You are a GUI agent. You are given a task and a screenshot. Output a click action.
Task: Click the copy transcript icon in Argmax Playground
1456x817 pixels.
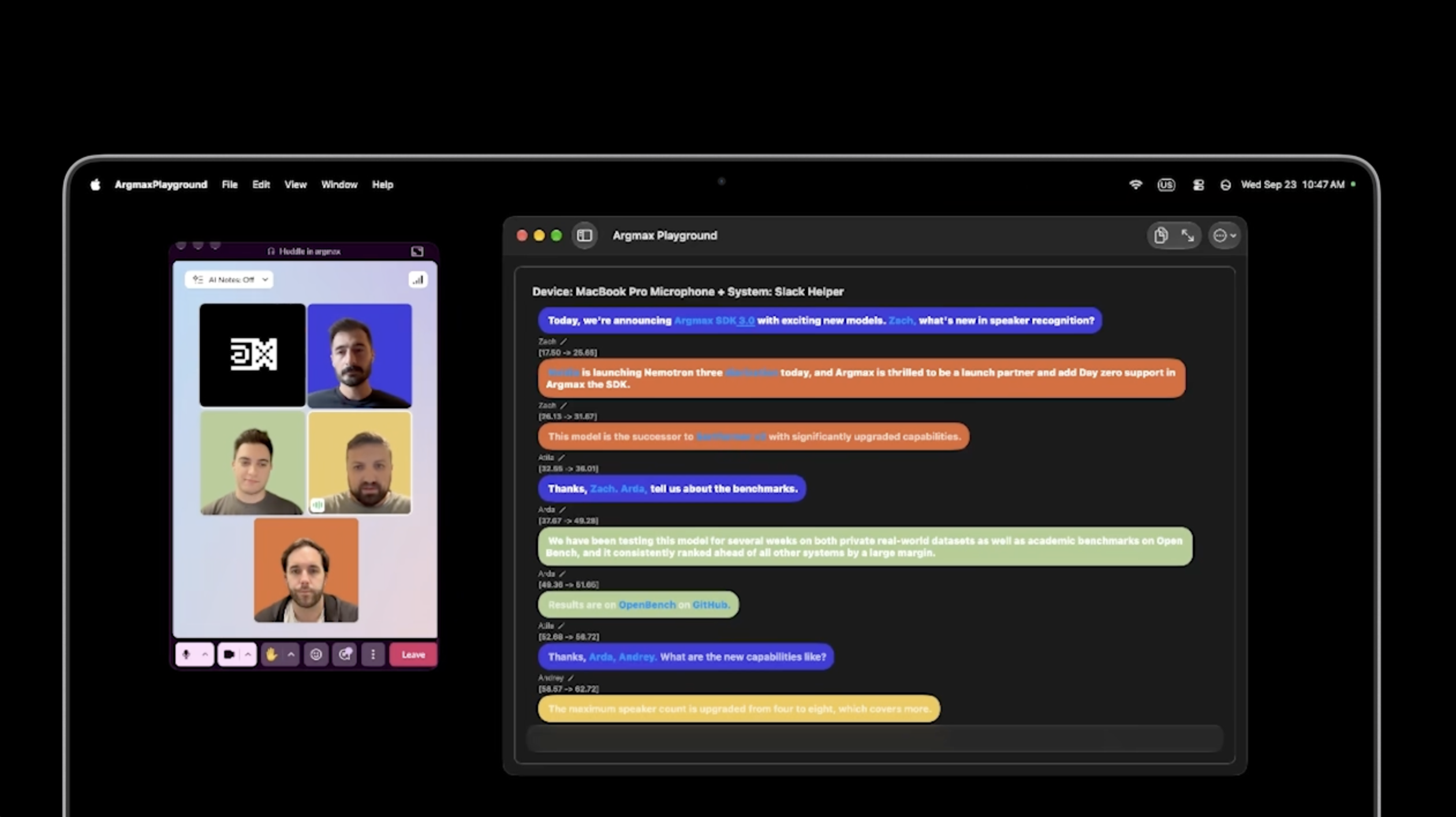[1160, 235]
